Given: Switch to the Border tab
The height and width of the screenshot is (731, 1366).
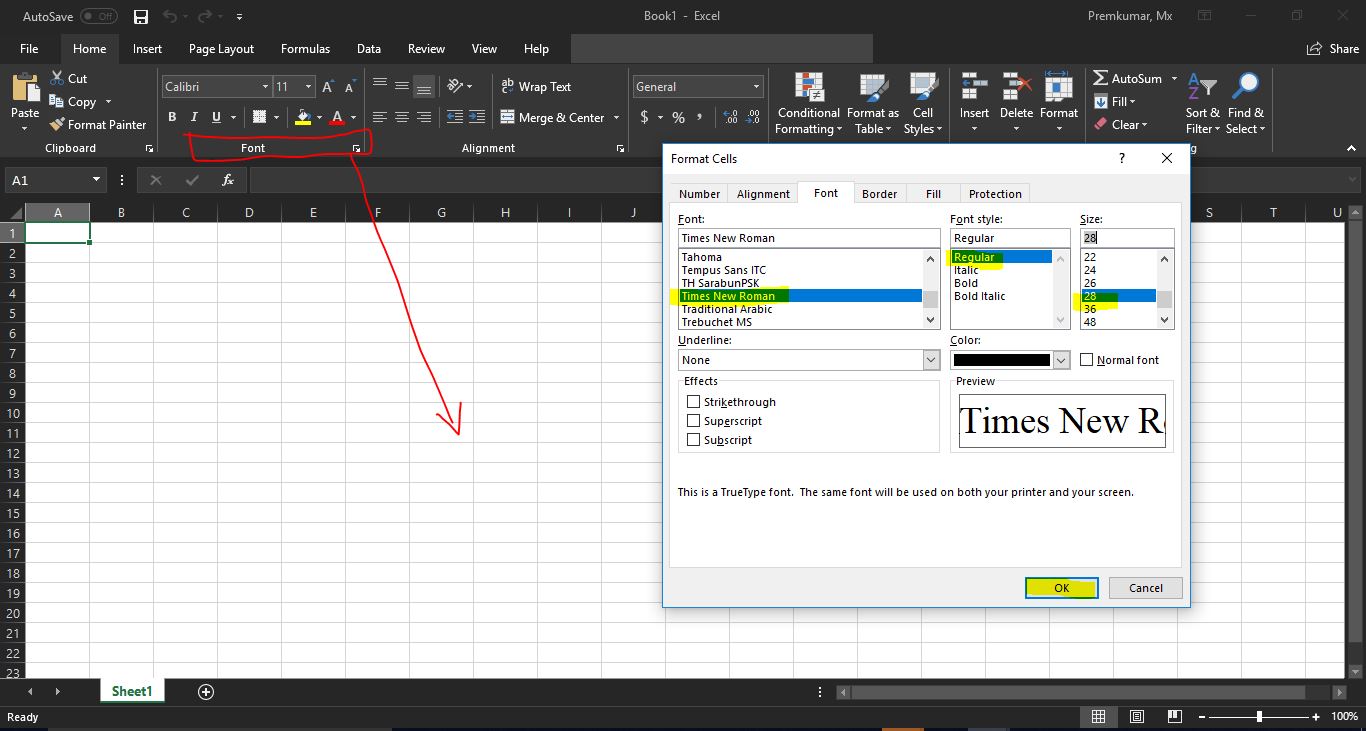Looking at the screenshot, I should (x=878, y=193).
